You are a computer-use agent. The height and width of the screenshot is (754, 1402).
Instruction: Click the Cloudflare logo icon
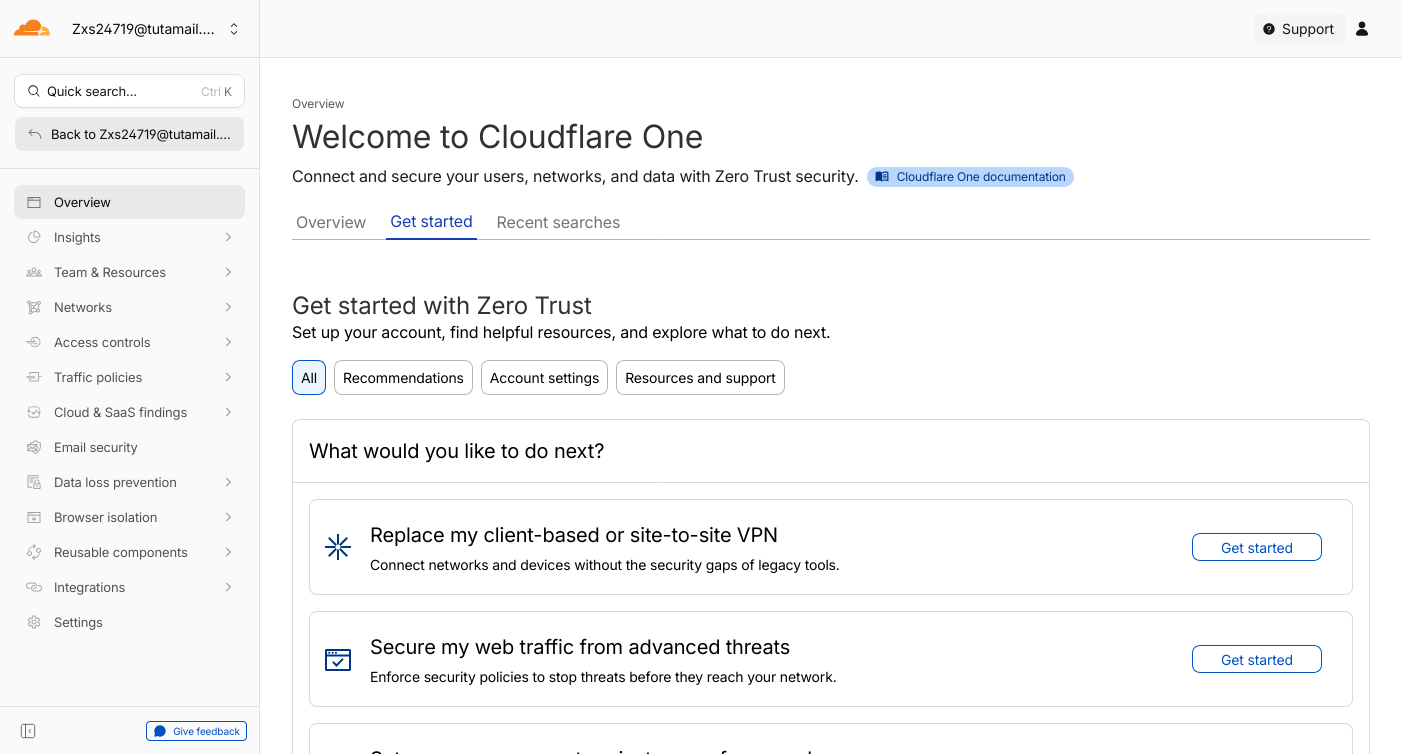[x=32, y=29]
